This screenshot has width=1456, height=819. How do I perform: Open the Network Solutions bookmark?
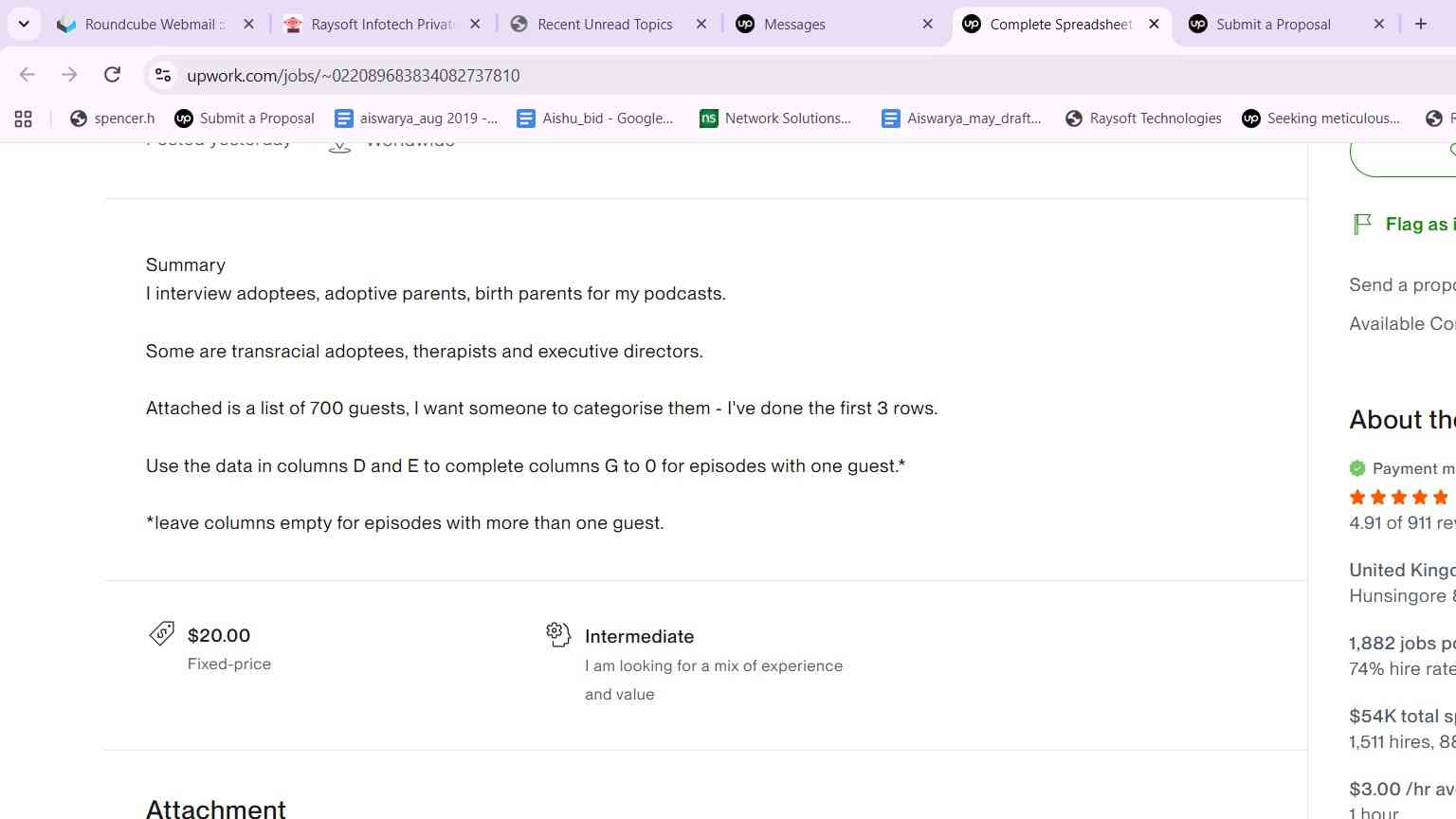pos(775,118)
